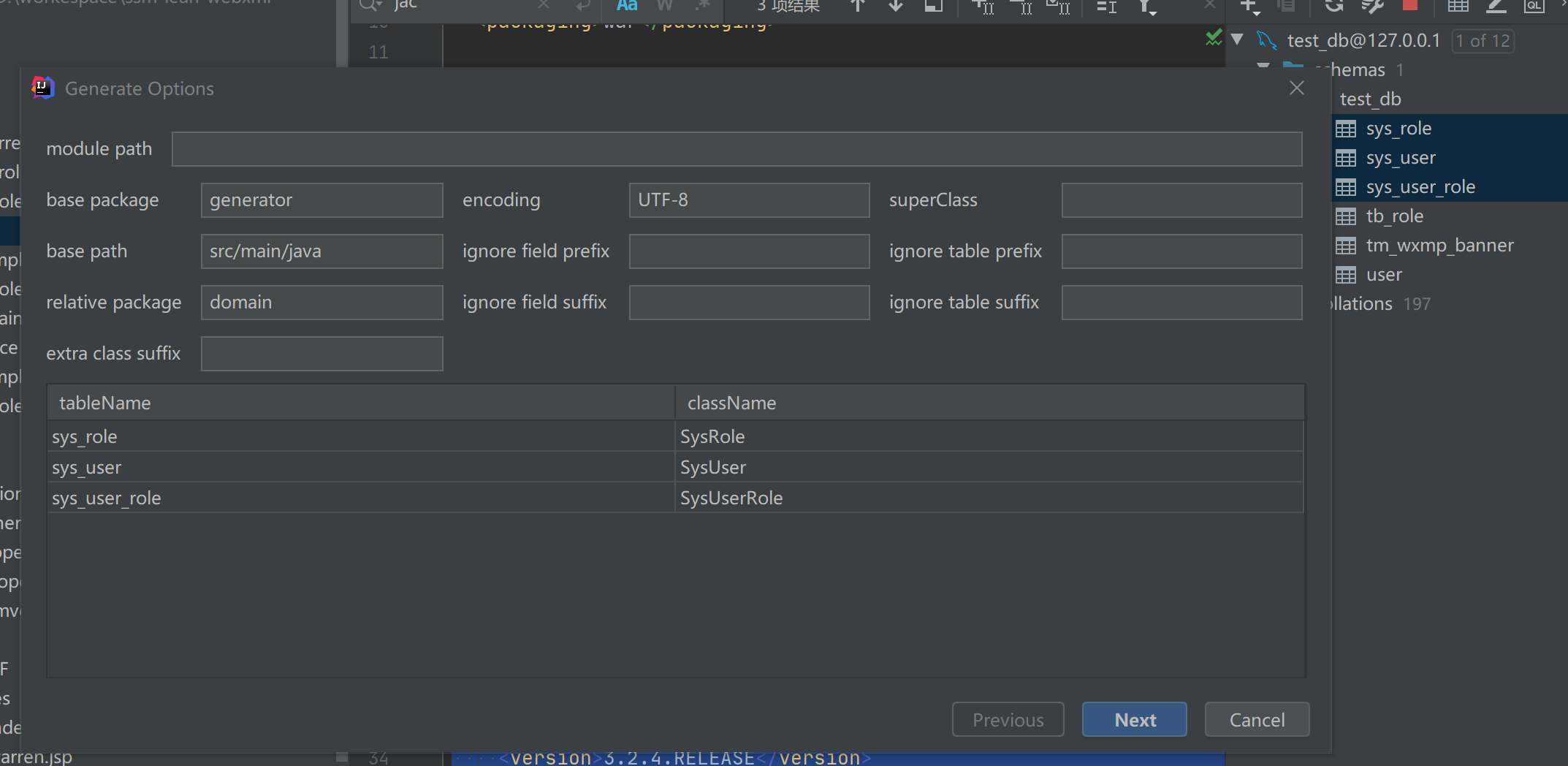Viewport: 1568px width, 766px height.
Task: Click the Previous button
Action: (1008, 720)
